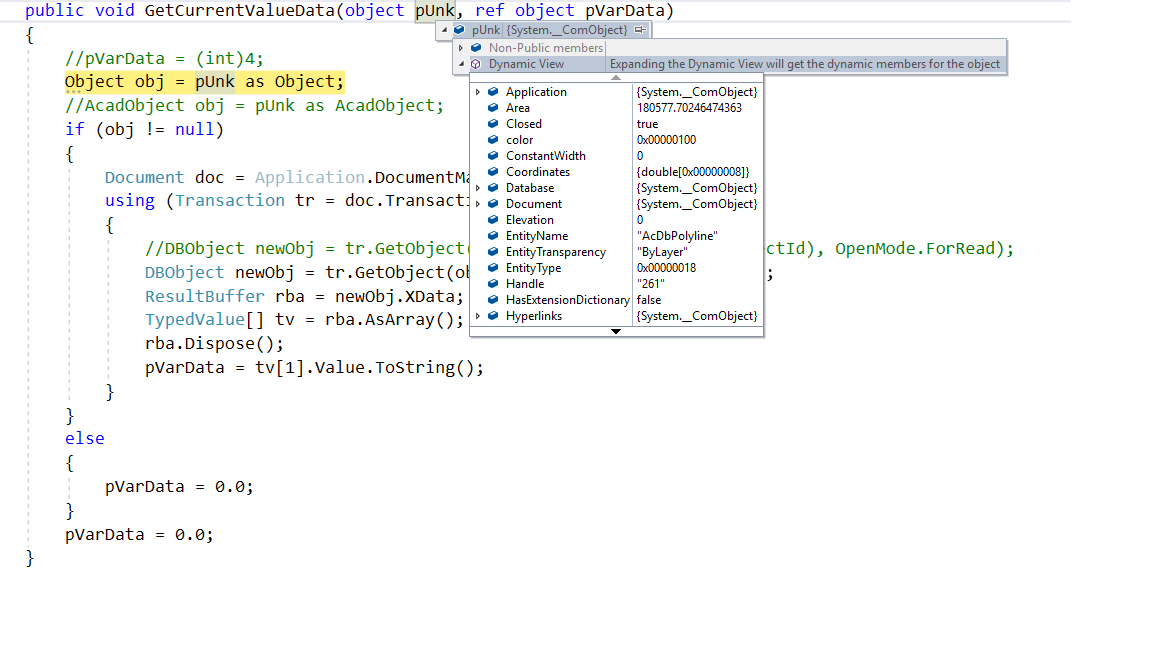
Task: Select the Area value 180577.70246474363
Action: pos(689,108)
